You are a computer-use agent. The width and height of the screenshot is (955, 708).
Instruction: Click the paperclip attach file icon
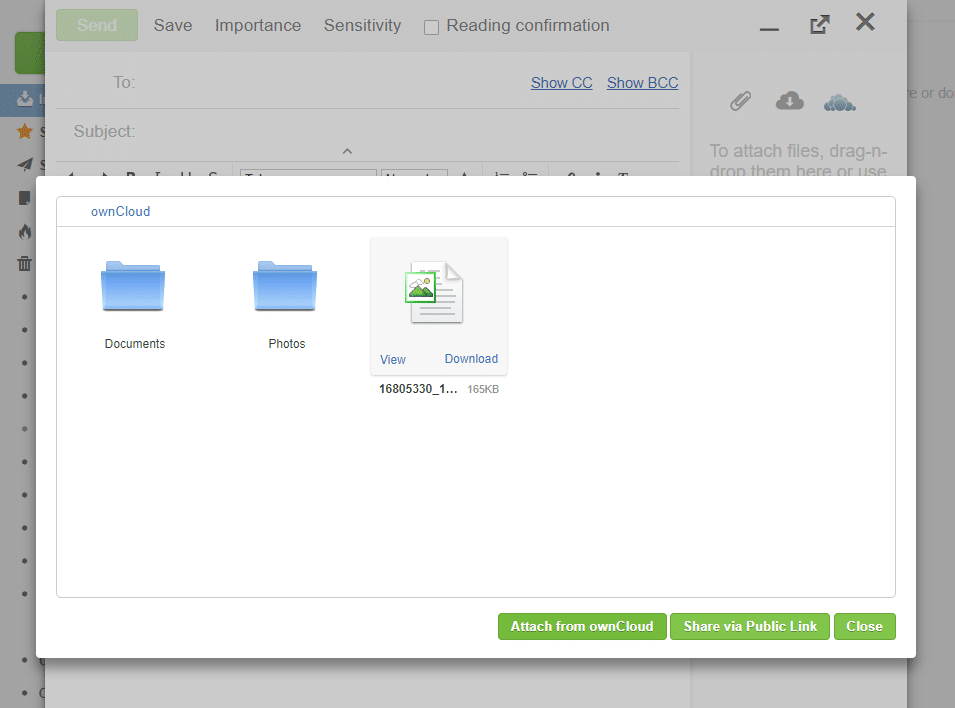[740, 101]
